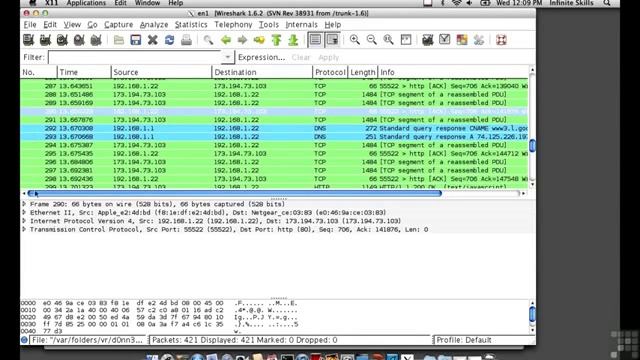Zoom out of packet text
The width and height of the screenshot is (640, 360).
[371, 40]
